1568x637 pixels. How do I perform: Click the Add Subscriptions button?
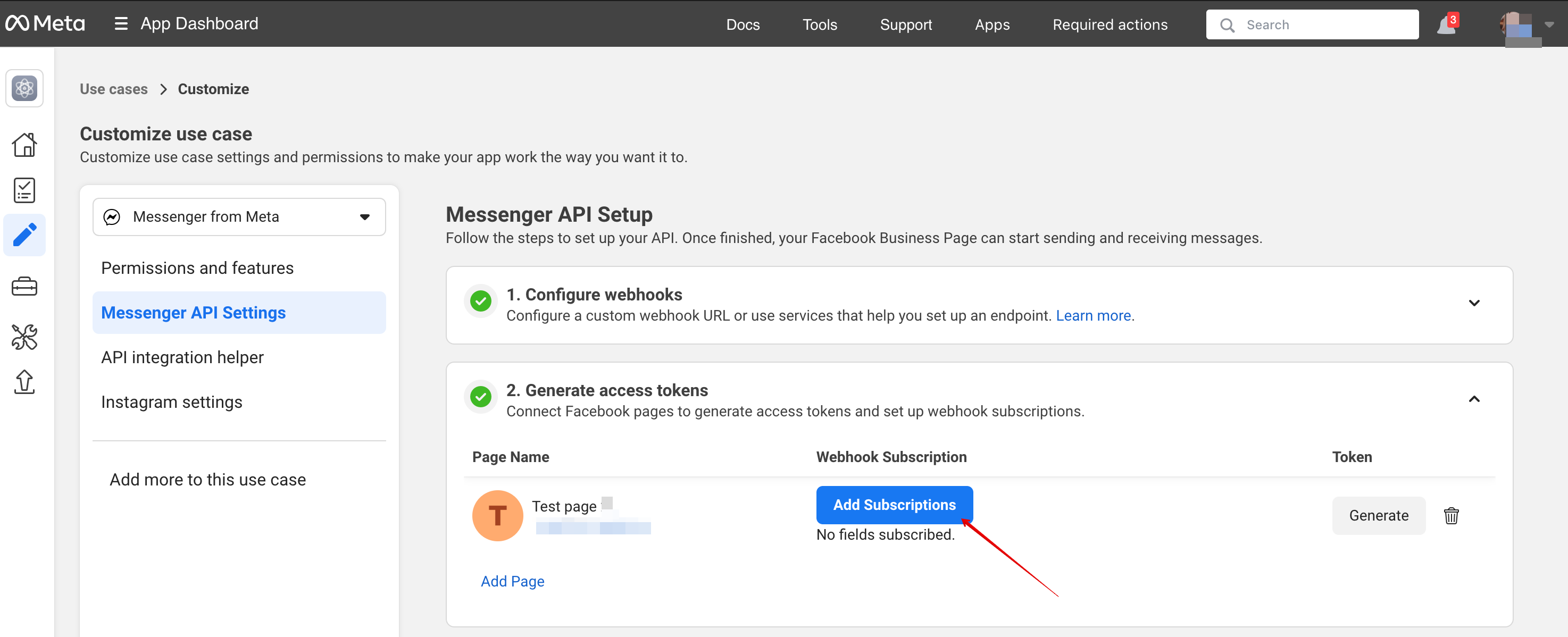pos(894,505)
